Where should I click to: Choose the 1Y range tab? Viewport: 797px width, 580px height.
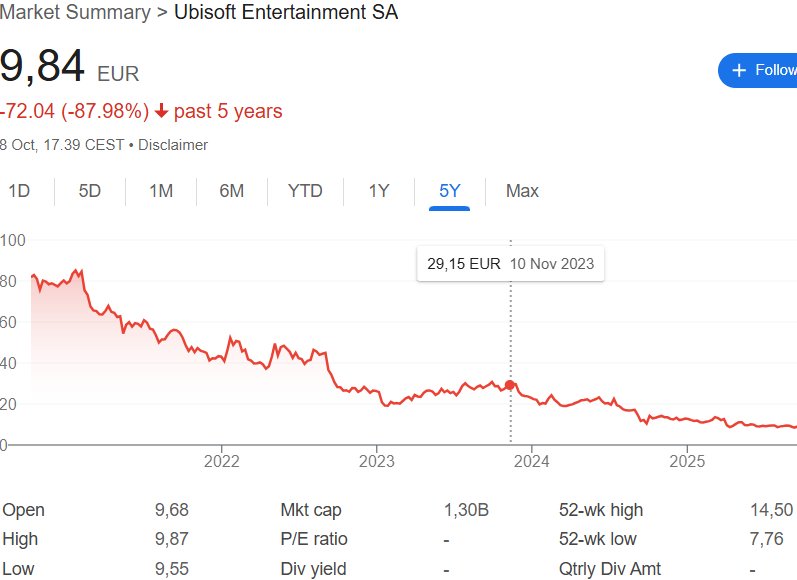tap(378, 190)
